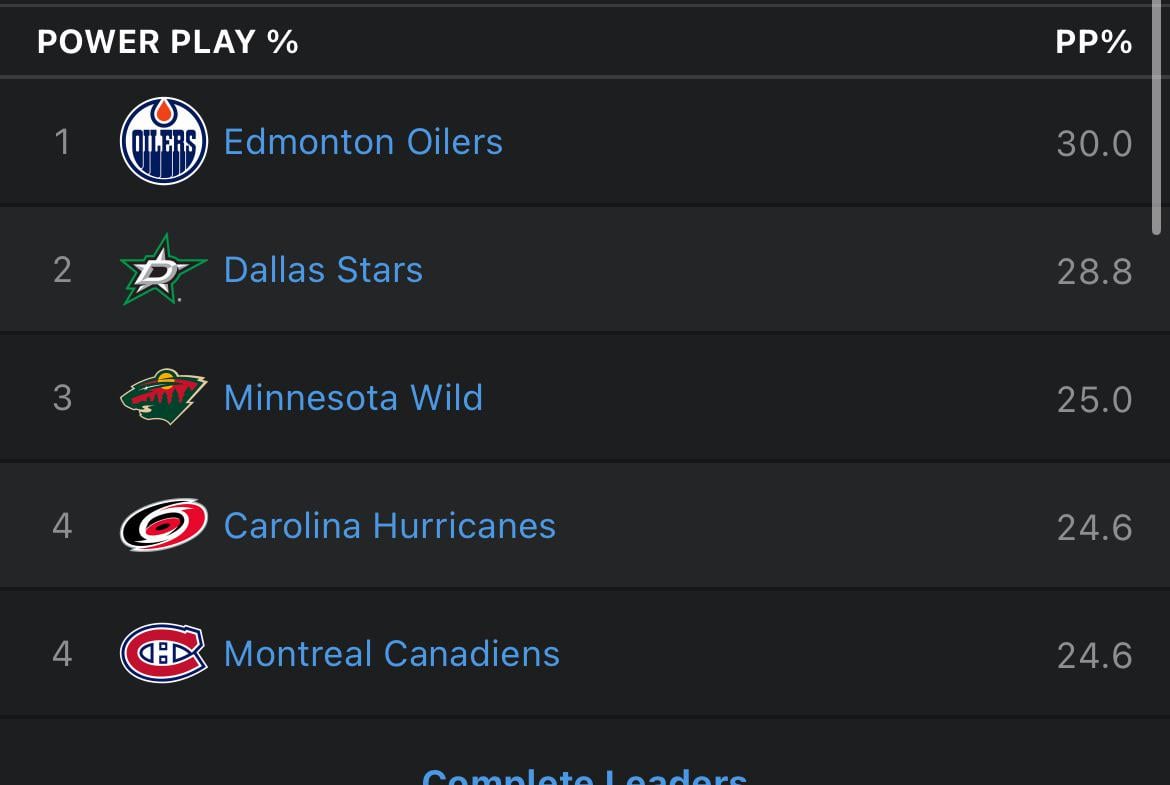This screenshot has height=785, width=1170.
Task: Open the Montreal Canadiens team link
Action: [391, 654]
